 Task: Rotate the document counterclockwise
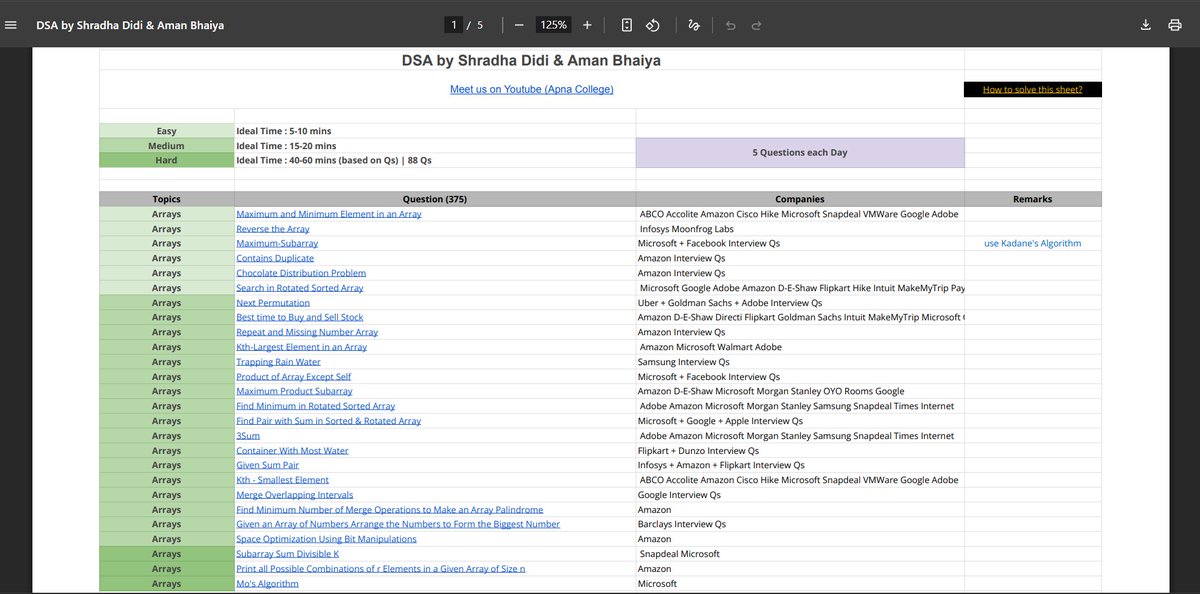(655, 24)
